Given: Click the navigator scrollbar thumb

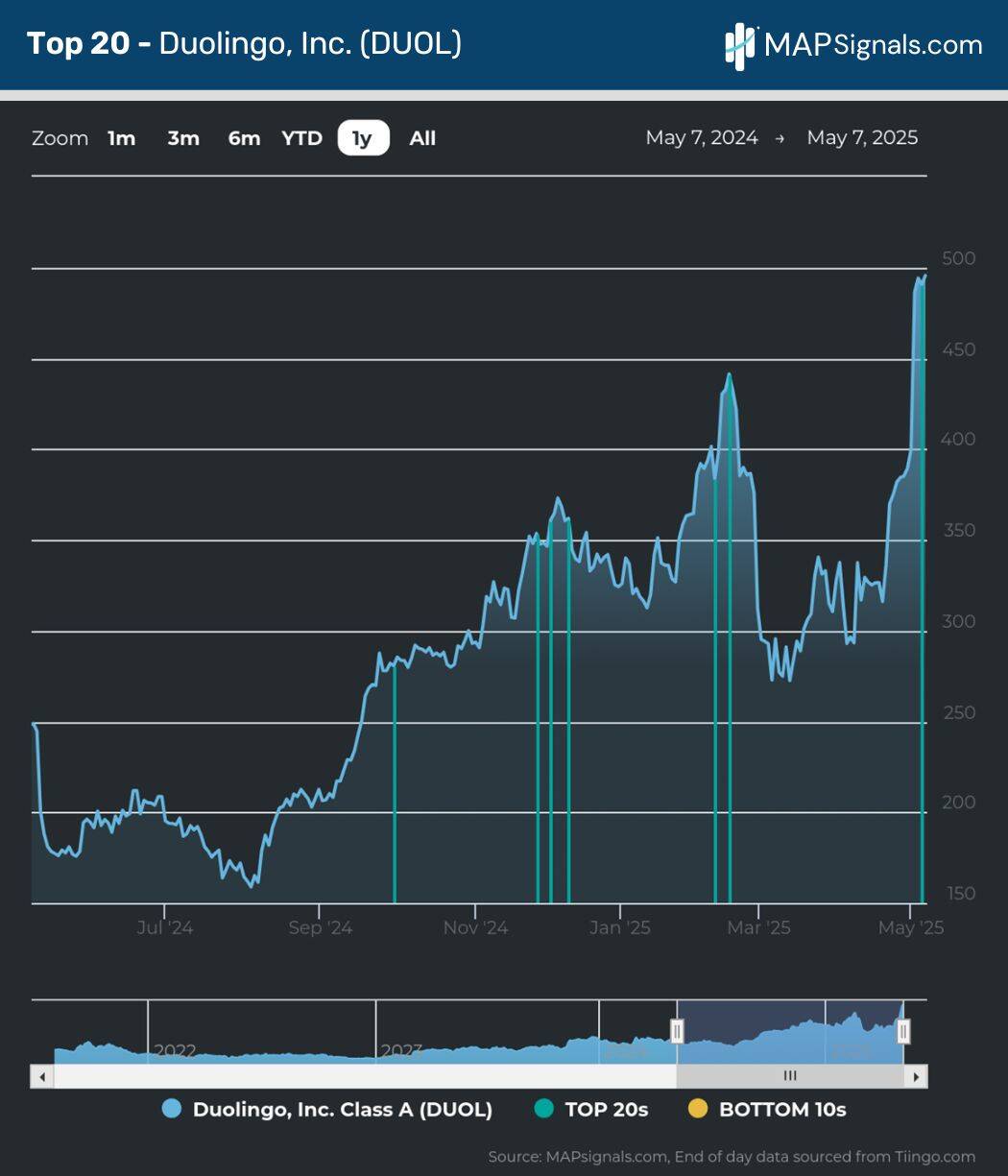Looking at the screenshot, I should tap(790, 1076).
